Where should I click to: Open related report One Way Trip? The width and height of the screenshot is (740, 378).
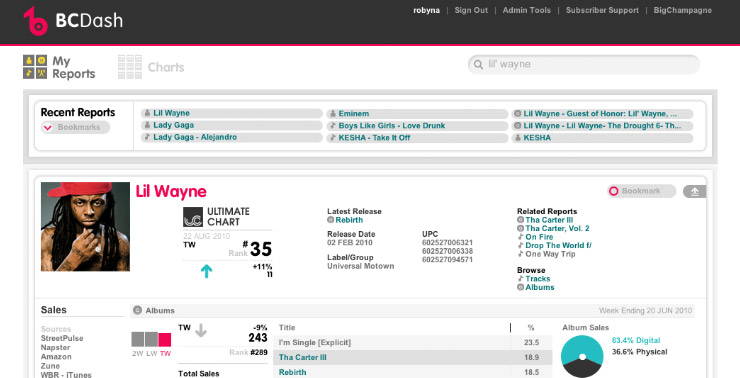coord(550,254)
